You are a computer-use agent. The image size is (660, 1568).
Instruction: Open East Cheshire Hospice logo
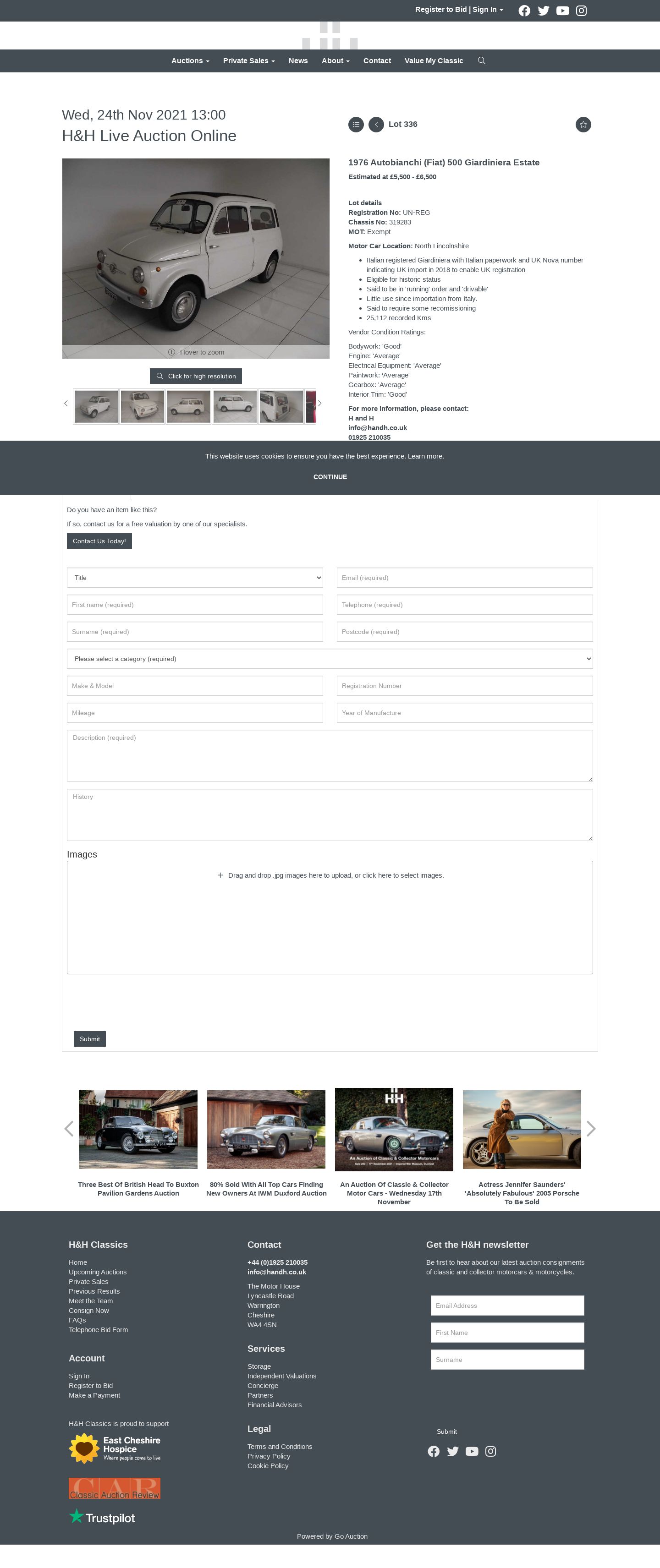pyautogui.click(x=115, y=1448)
